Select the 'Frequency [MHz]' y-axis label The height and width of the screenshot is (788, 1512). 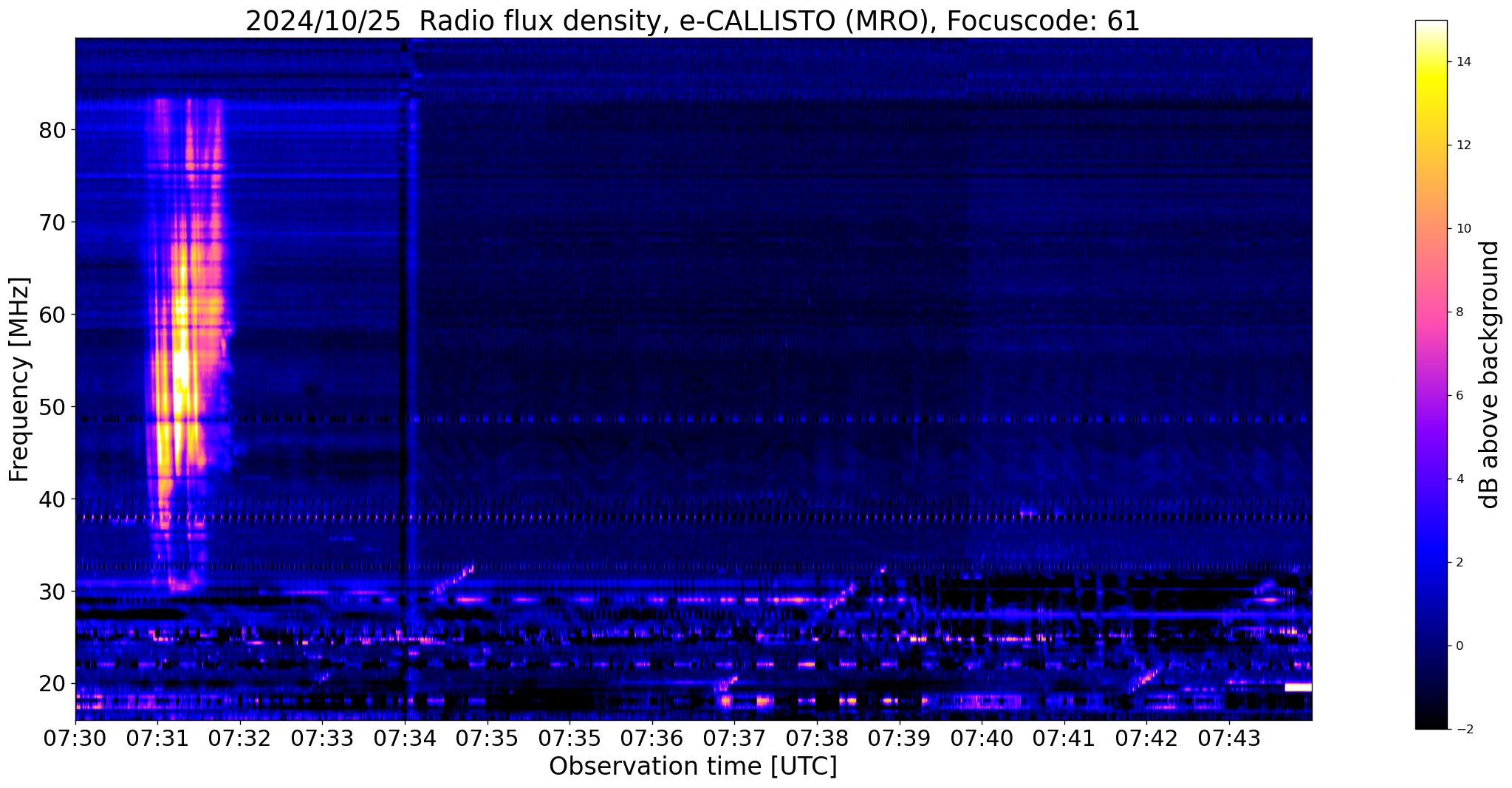(x=19, y=380)
